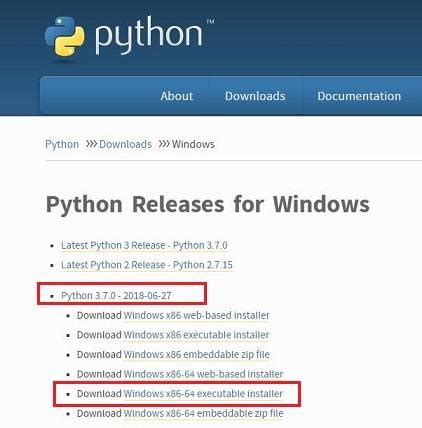
Task: Open the Documentation menu
Action: [359, 96]
